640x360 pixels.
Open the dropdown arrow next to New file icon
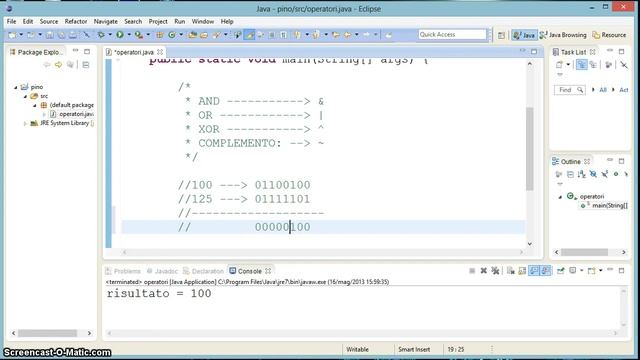tap(21, 35)
